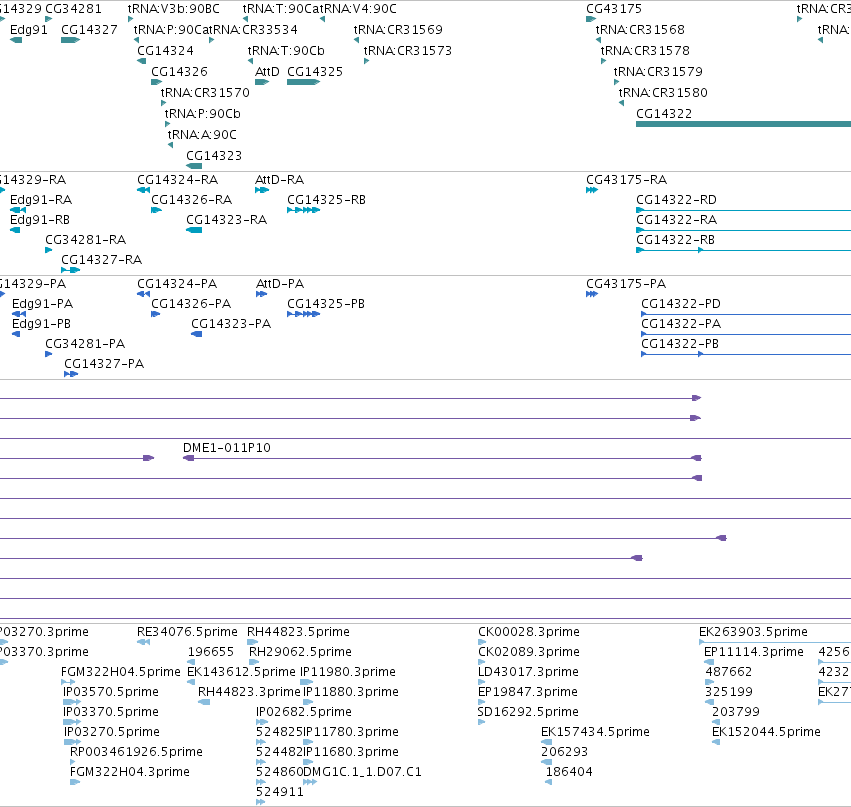Click gene label 'CG14326' in the top track
This screenshot has width=851, height=807.
click(179, 72)
